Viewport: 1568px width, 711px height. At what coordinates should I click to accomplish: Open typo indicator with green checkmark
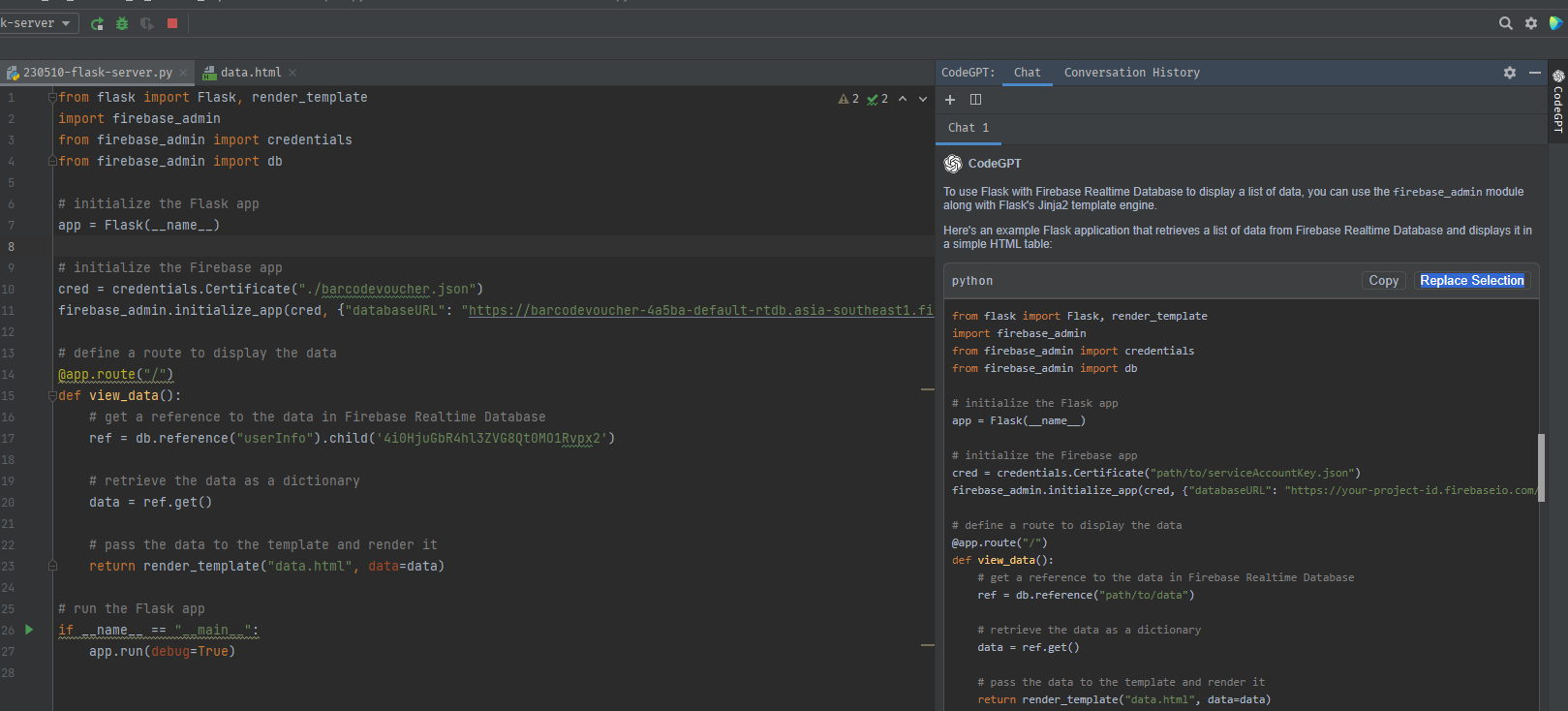[x=877, y=99]
